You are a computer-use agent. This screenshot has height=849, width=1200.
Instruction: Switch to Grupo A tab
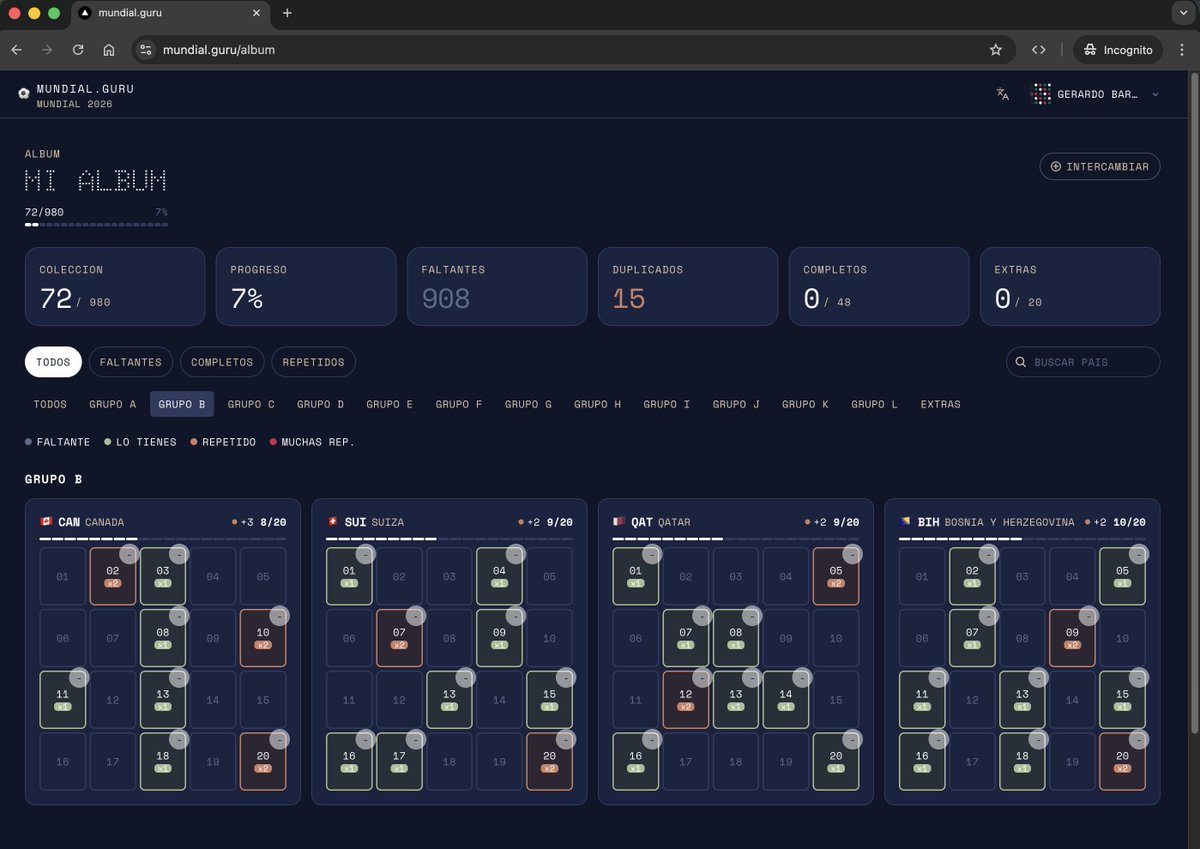(113, 404)
